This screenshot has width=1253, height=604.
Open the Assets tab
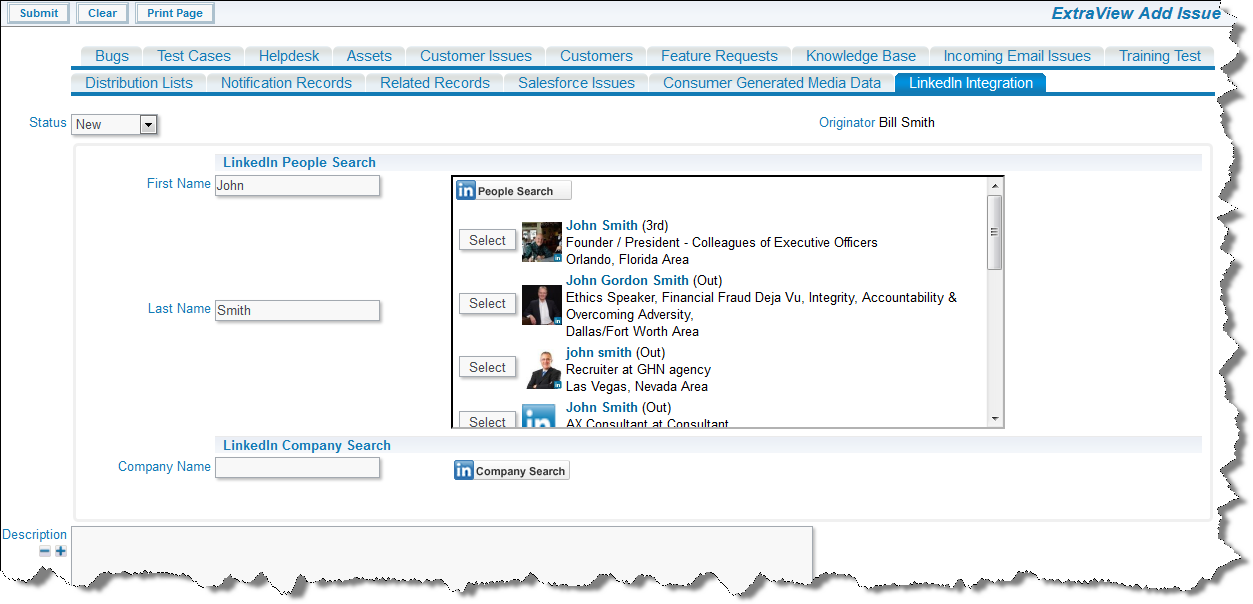pyautogui.click(x=369, y=56)
